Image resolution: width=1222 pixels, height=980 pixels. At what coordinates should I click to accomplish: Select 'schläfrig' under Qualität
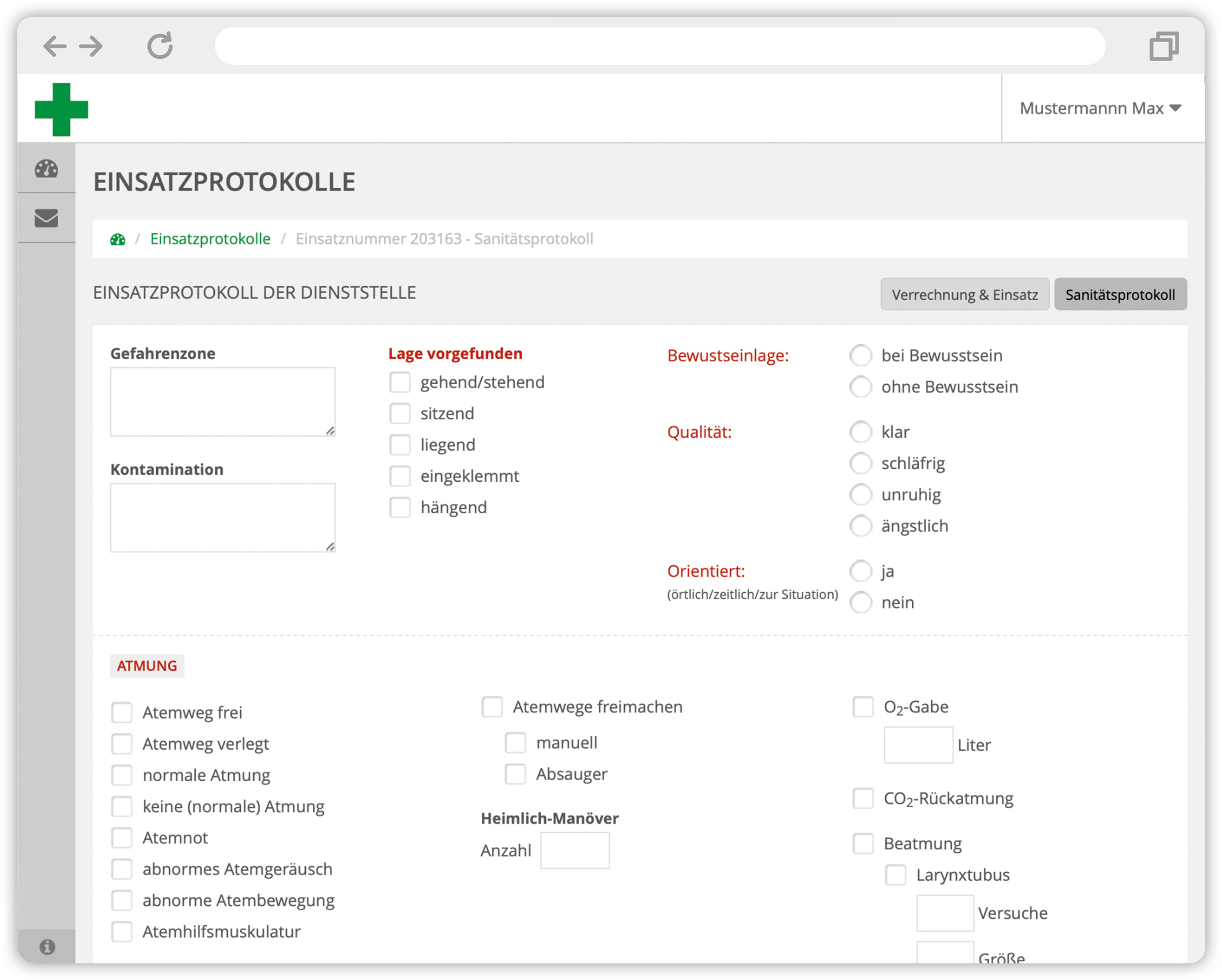coord(860,463)
